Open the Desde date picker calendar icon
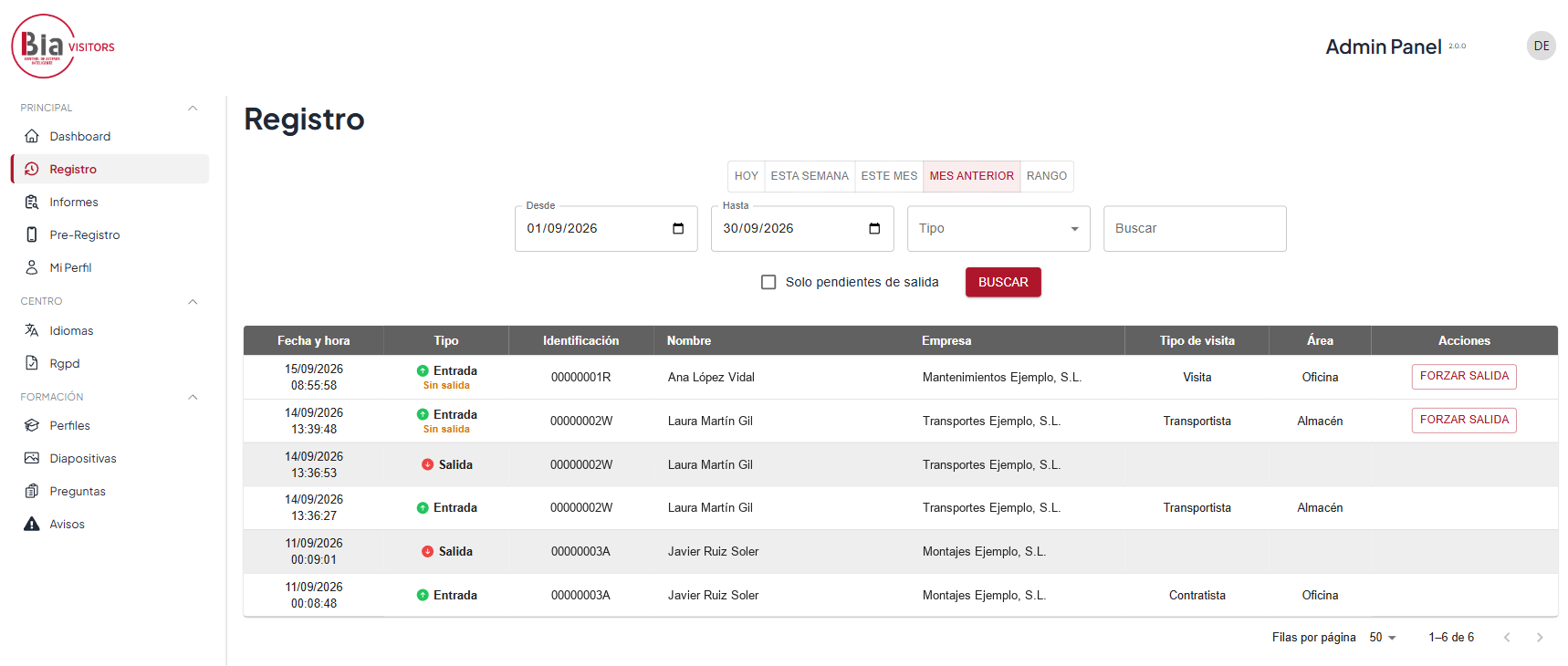Viewport: 1568px width, 666px height. (x=678, y=228)
